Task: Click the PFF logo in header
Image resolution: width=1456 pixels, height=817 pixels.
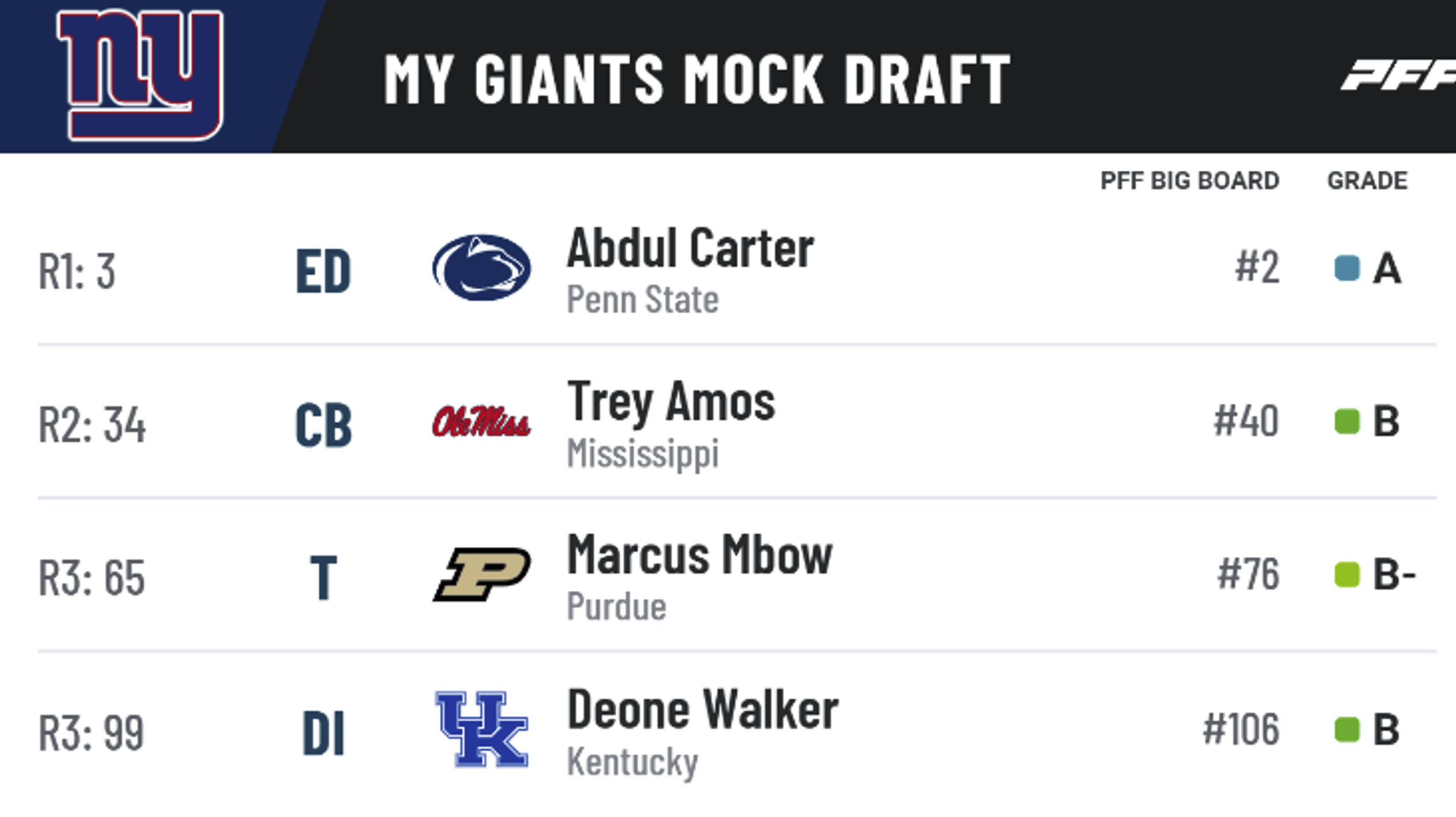Action: point(1399,75)
